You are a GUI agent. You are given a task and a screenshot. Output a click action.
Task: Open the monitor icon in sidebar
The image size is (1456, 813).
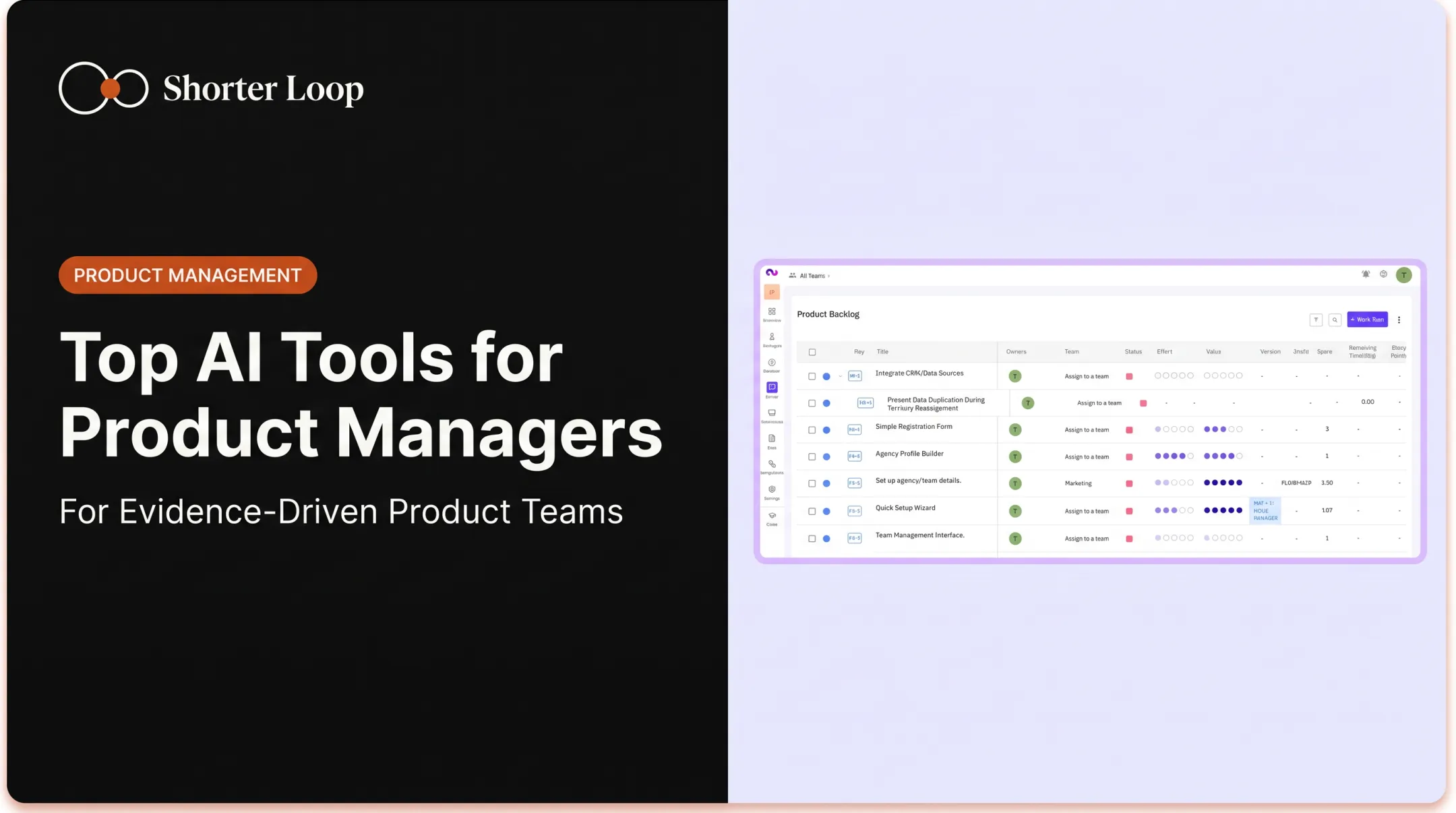(x=772, y=413)
